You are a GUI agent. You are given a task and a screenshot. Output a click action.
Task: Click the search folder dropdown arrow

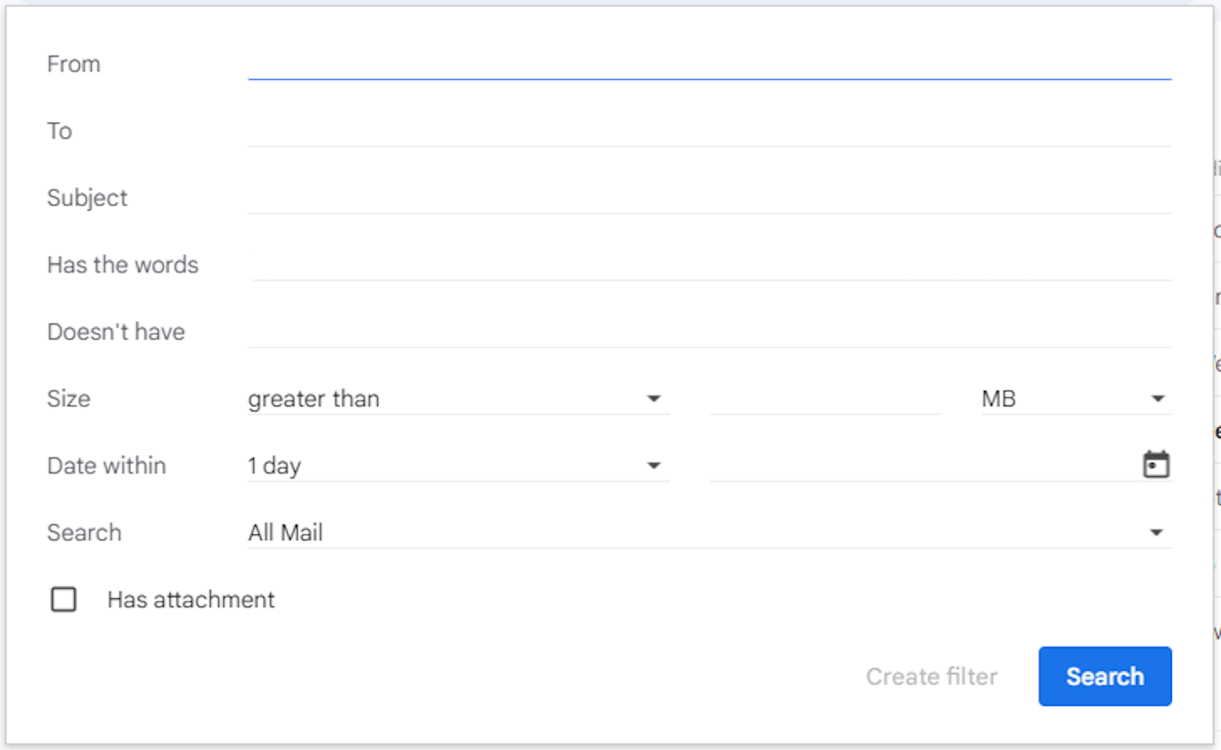point(1159,532)
